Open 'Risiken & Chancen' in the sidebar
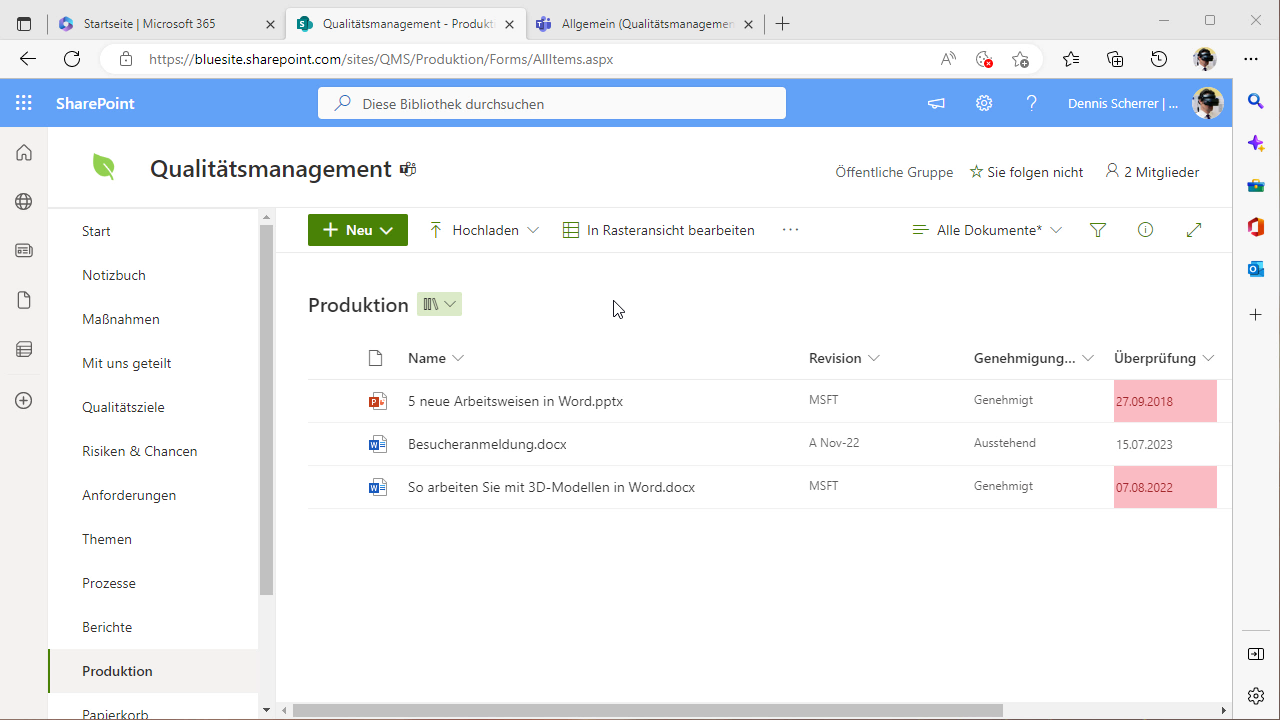1280x720 pixels. coord(138,451)
